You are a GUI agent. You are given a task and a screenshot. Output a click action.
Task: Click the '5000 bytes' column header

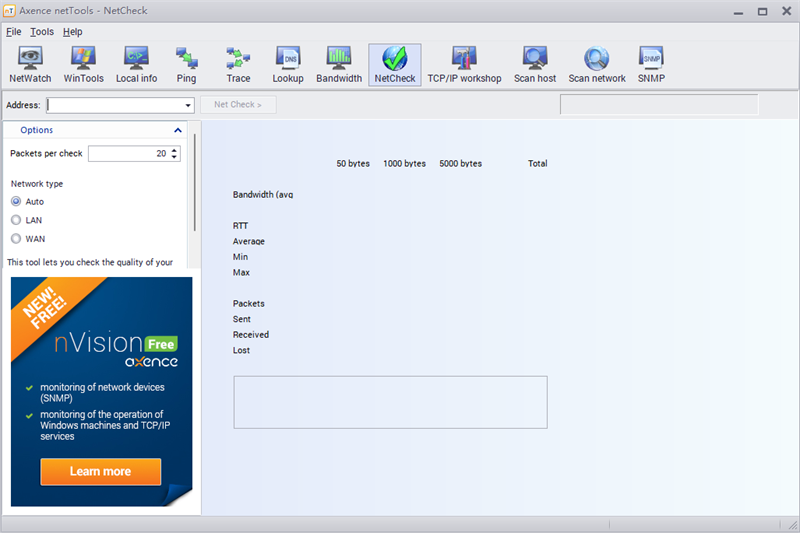pyautogui.click(x=461, y=164)
